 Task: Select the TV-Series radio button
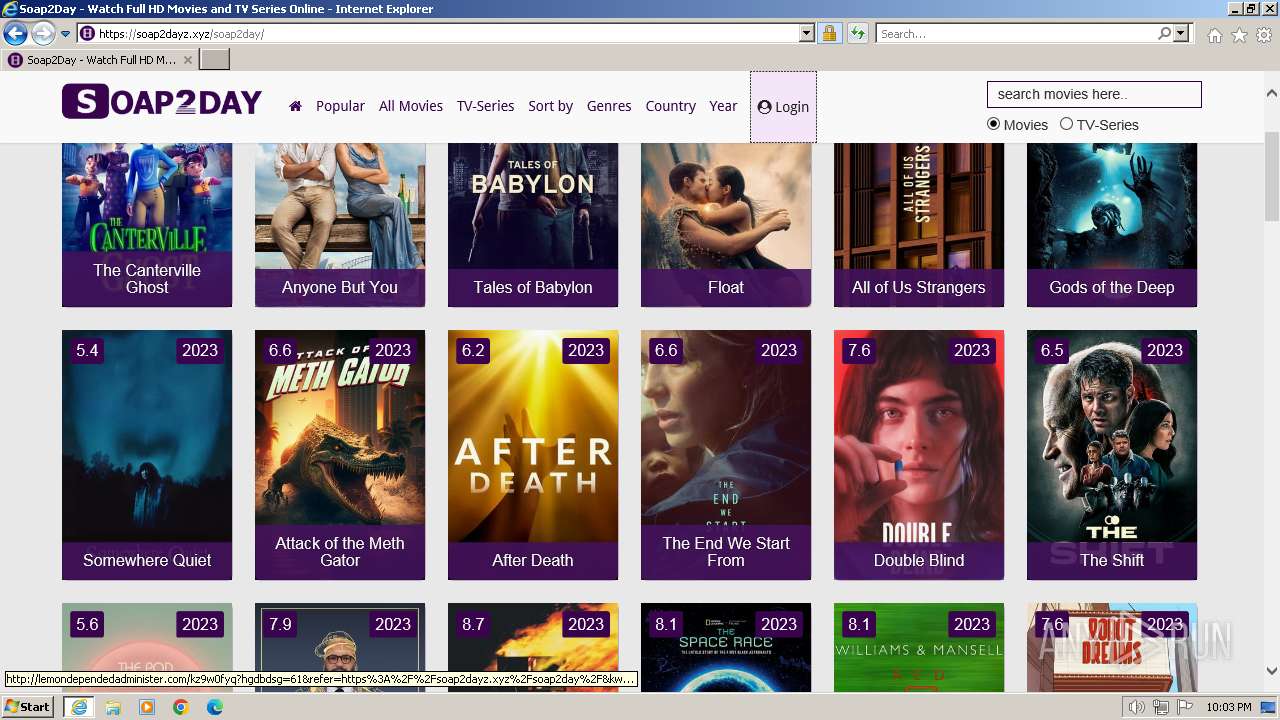click(1066, 124)
